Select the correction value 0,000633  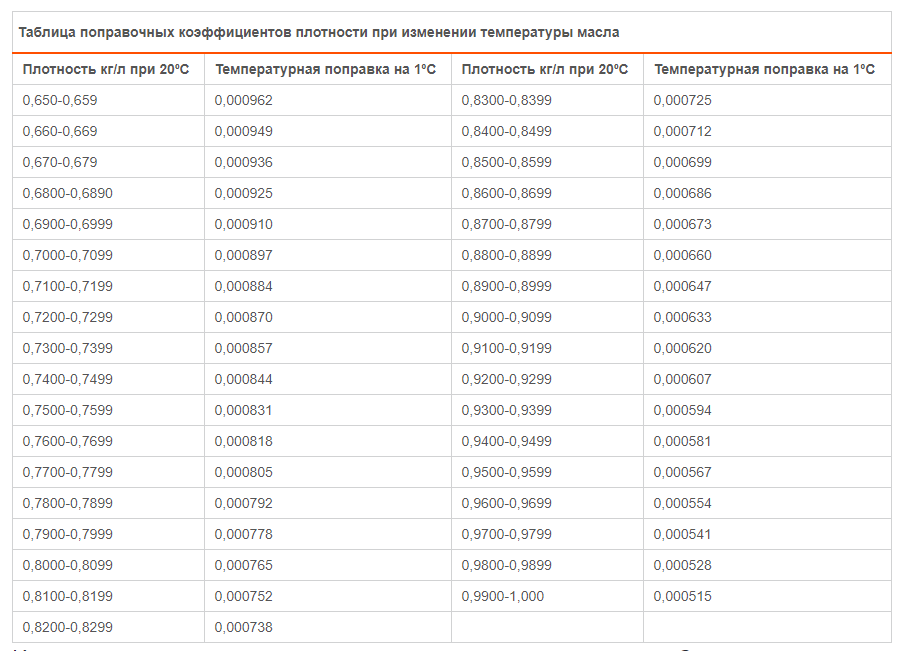(682, 317)
